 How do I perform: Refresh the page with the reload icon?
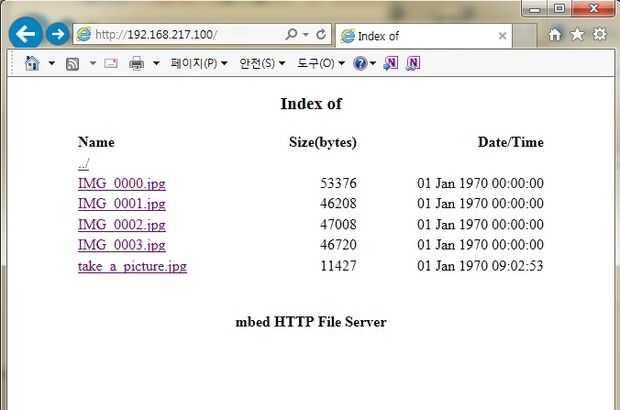(x=321, y=34)
